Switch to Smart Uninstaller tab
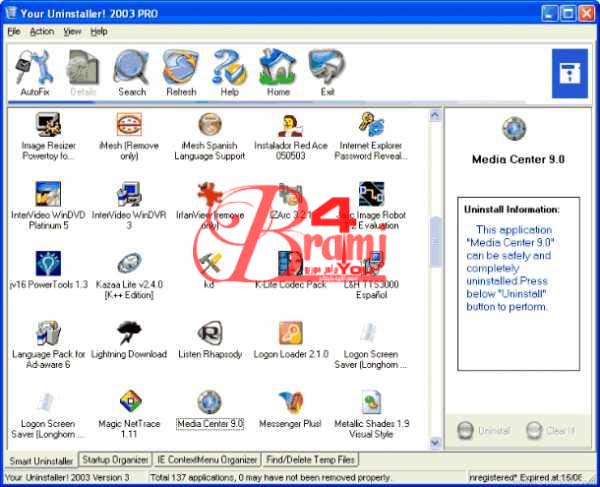This screenshot has height=487, width=600. pos(41,461)
